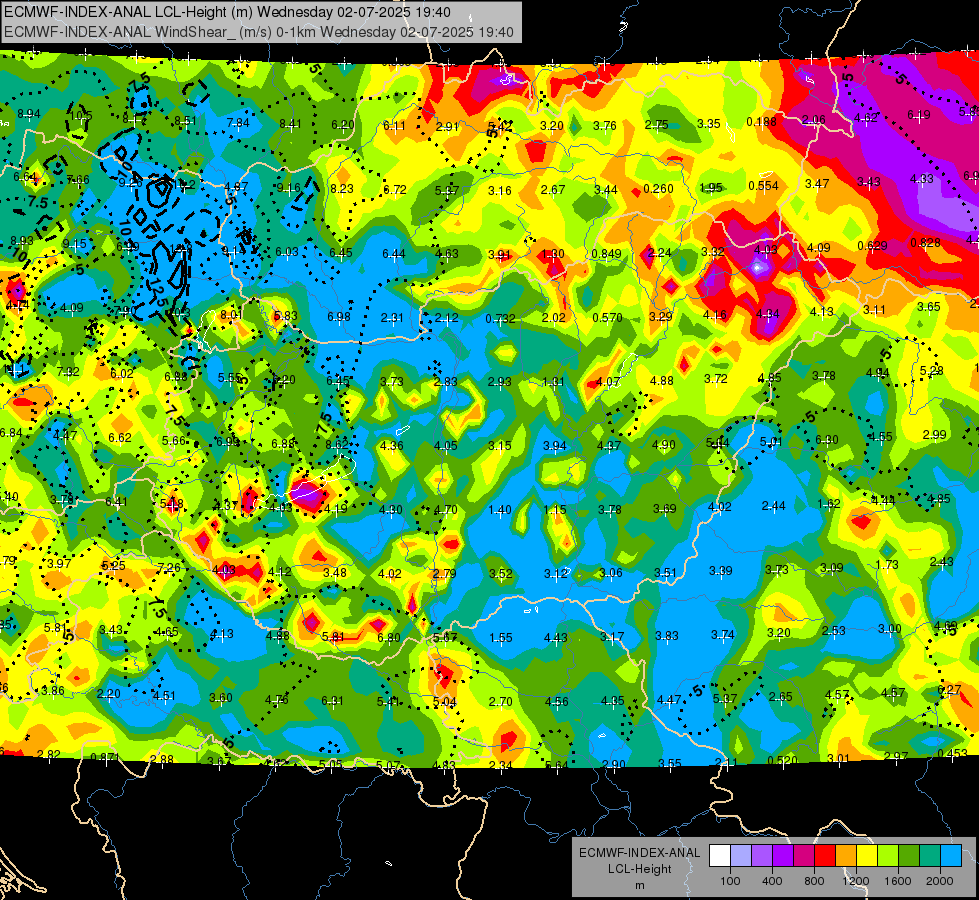
Task: Click the map value 2.02
Action: pyautogui.click(x=553, y=318)
